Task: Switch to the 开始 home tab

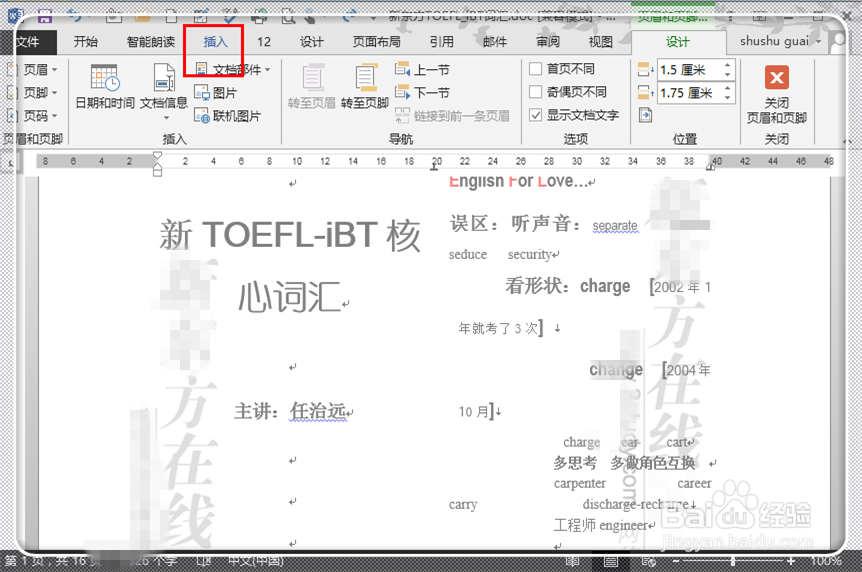Action: click(x=86, y=42)
